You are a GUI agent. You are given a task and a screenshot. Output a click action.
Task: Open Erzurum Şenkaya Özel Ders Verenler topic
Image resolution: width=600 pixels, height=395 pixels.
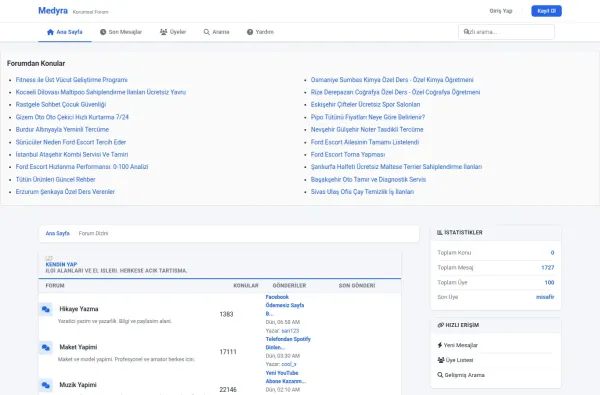65,191
